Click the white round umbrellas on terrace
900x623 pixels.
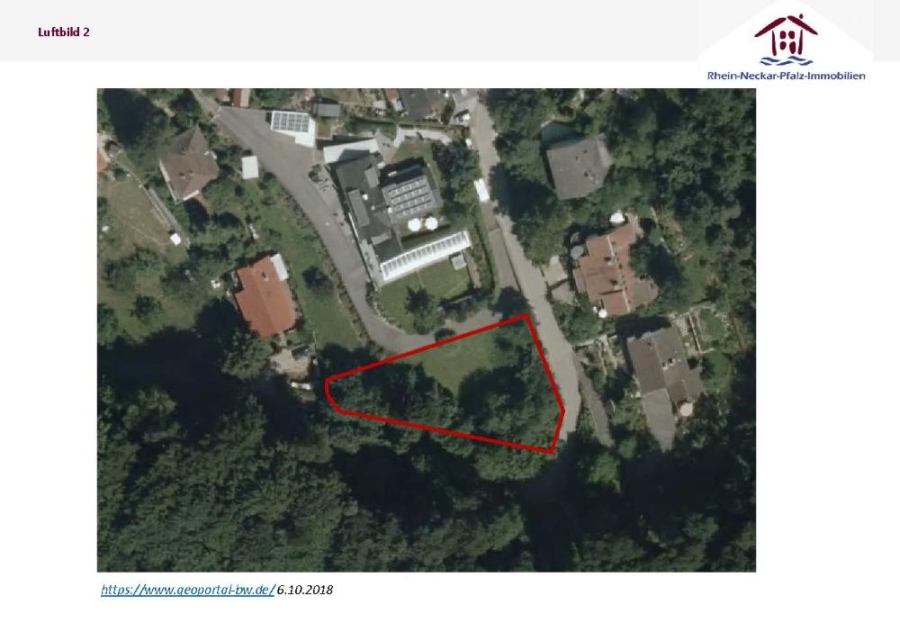pyautogui.click(x=423, y=223)
